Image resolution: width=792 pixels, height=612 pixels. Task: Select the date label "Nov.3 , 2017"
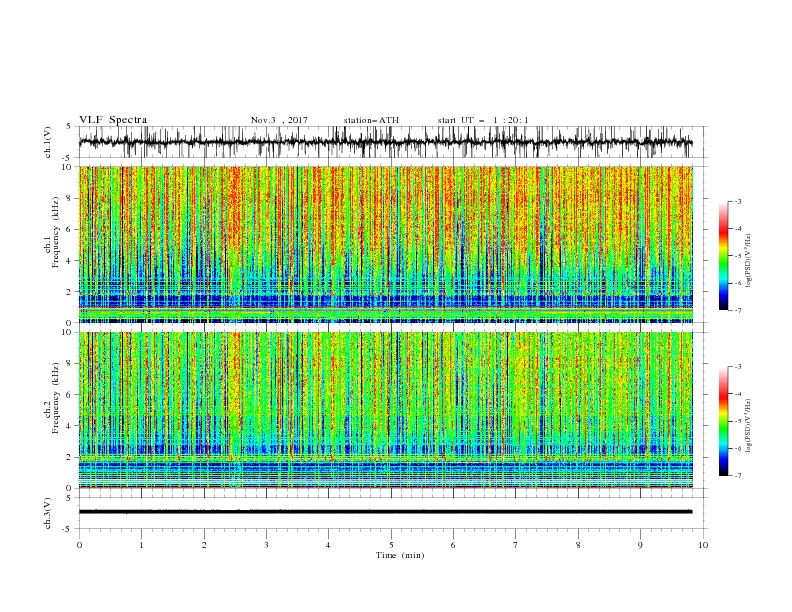point(279,120)
